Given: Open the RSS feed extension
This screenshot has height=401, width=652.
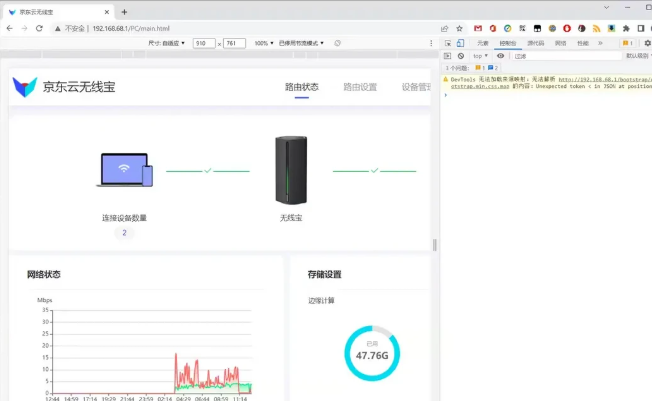Looking at the screenshot, I should [597, 28].
